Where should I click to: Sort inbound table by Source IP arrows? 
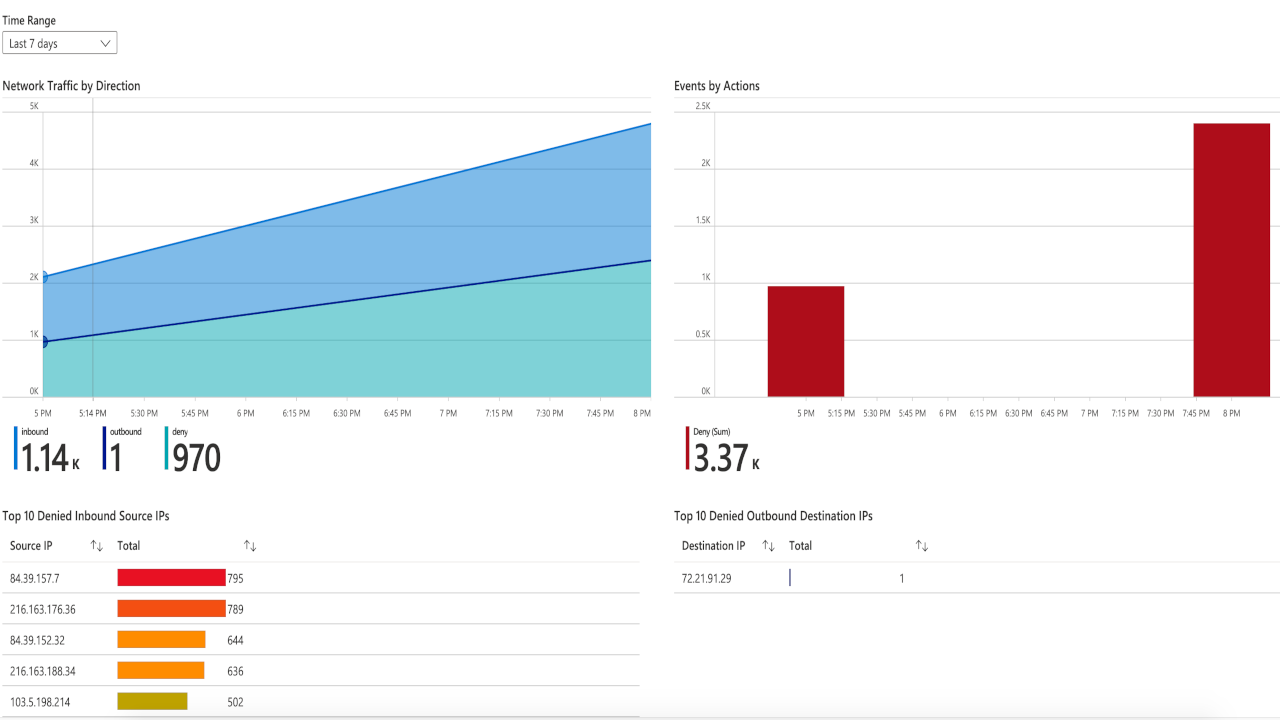[x=97, y=546]
